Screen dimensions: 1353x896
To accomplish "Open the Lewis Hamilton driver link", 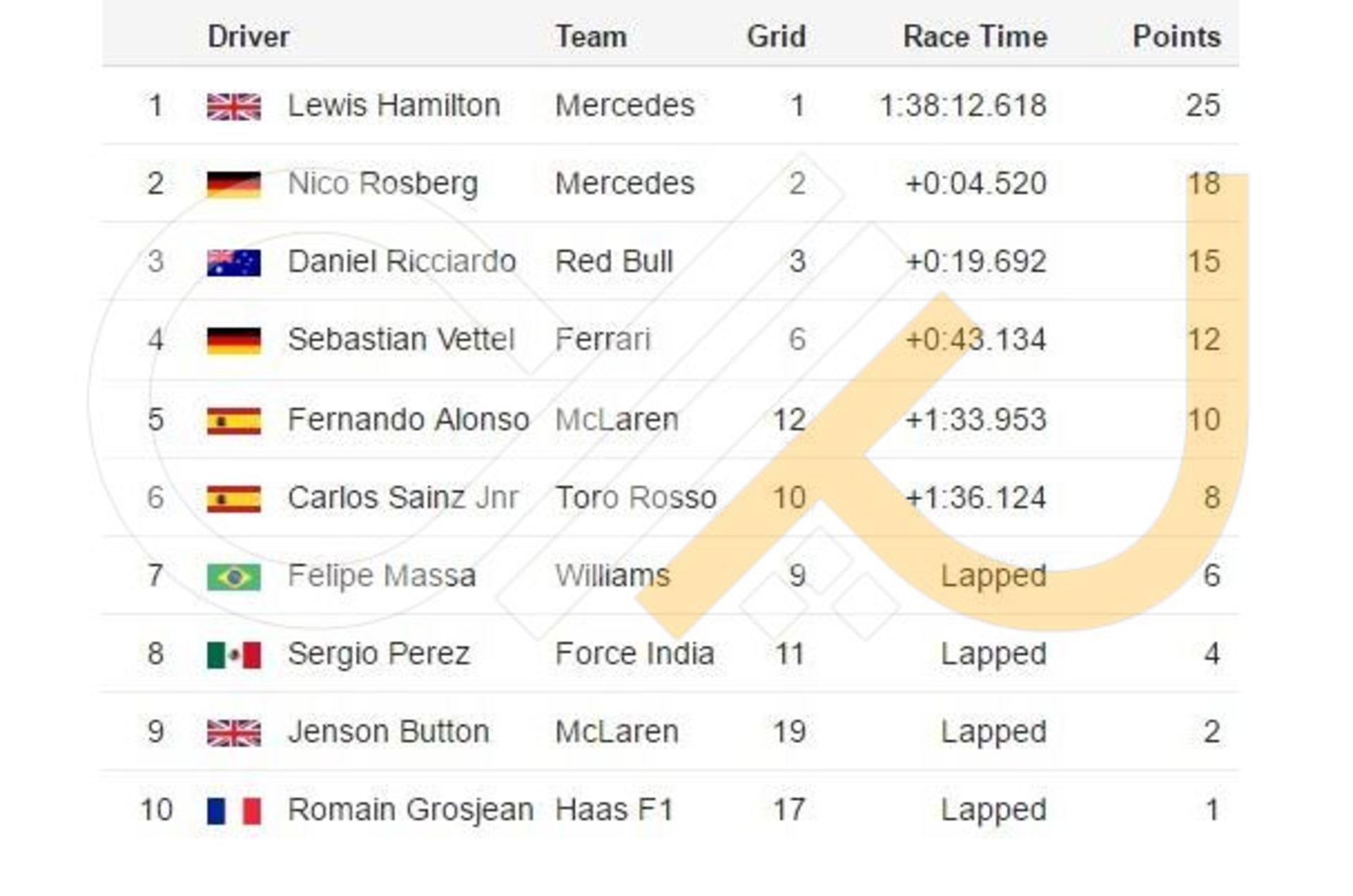I will 394,106.
